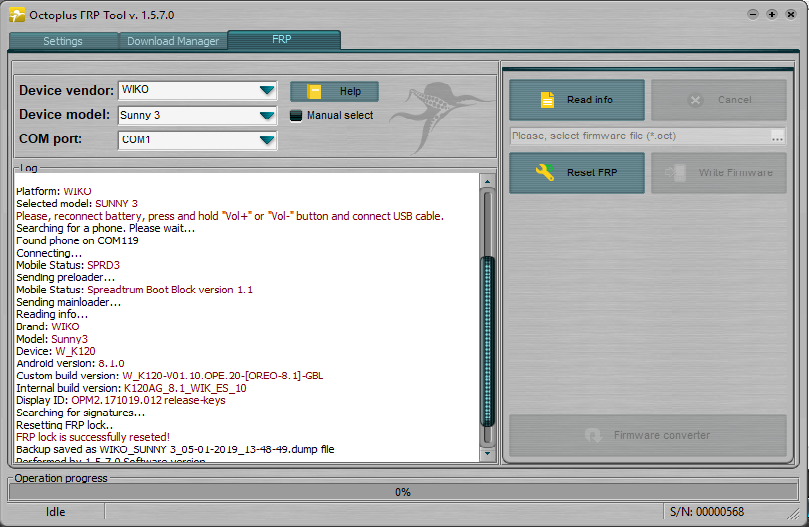Click log line 'Sending mainloader...'
Viewport: 809px width, 527px height.
[69, 302]
